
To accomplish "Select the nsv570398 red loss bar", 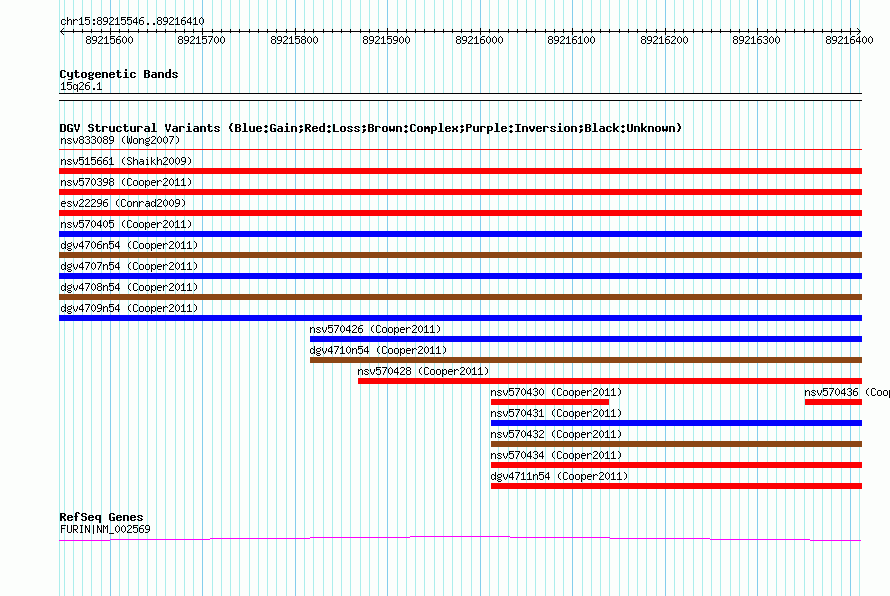I will 460,192.
